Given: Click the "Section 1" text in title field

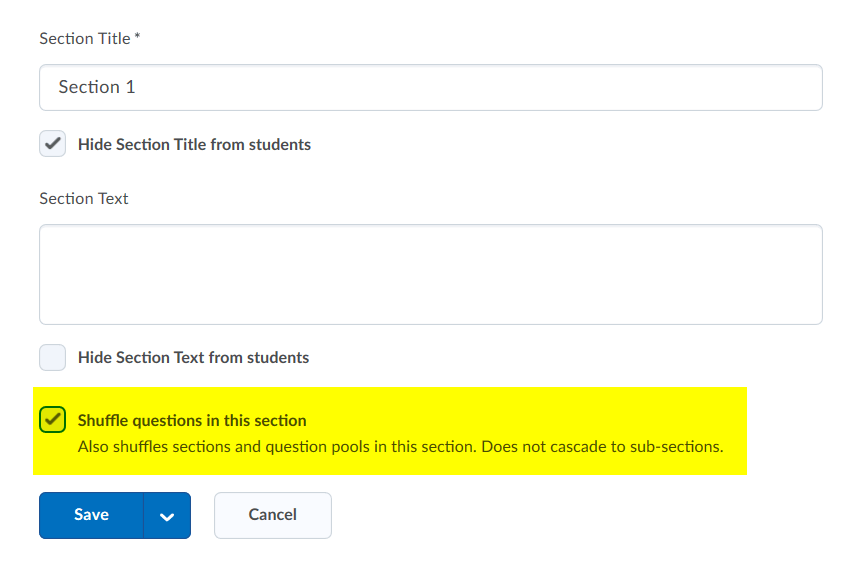Looking at the screenshot, I should [97, 87].
